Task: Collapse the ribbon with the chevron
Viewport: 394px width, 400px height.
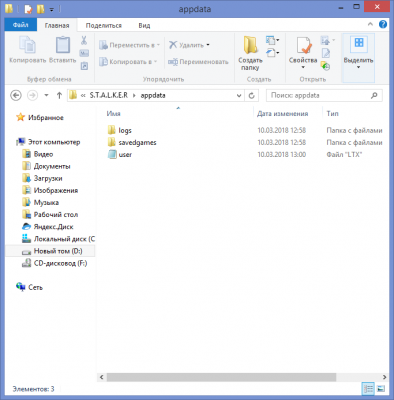Action: 370,24
